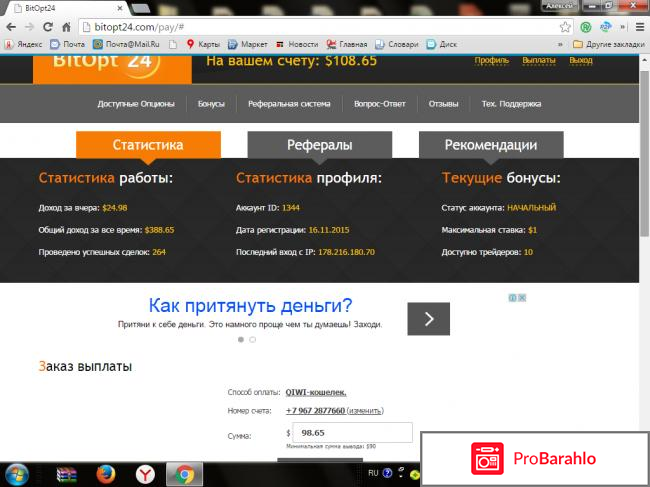Open Маркет bookmark

[247, 44]
